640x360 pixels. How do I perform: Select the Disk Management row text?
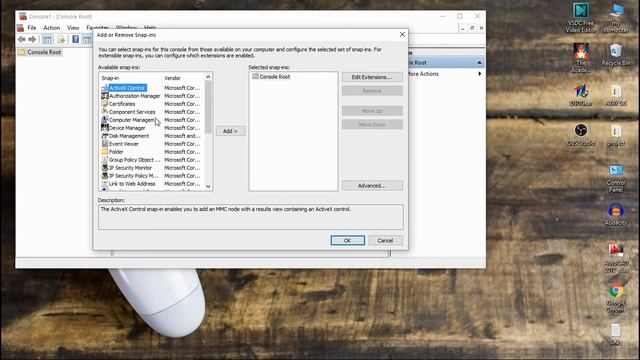tap(129, 136)
